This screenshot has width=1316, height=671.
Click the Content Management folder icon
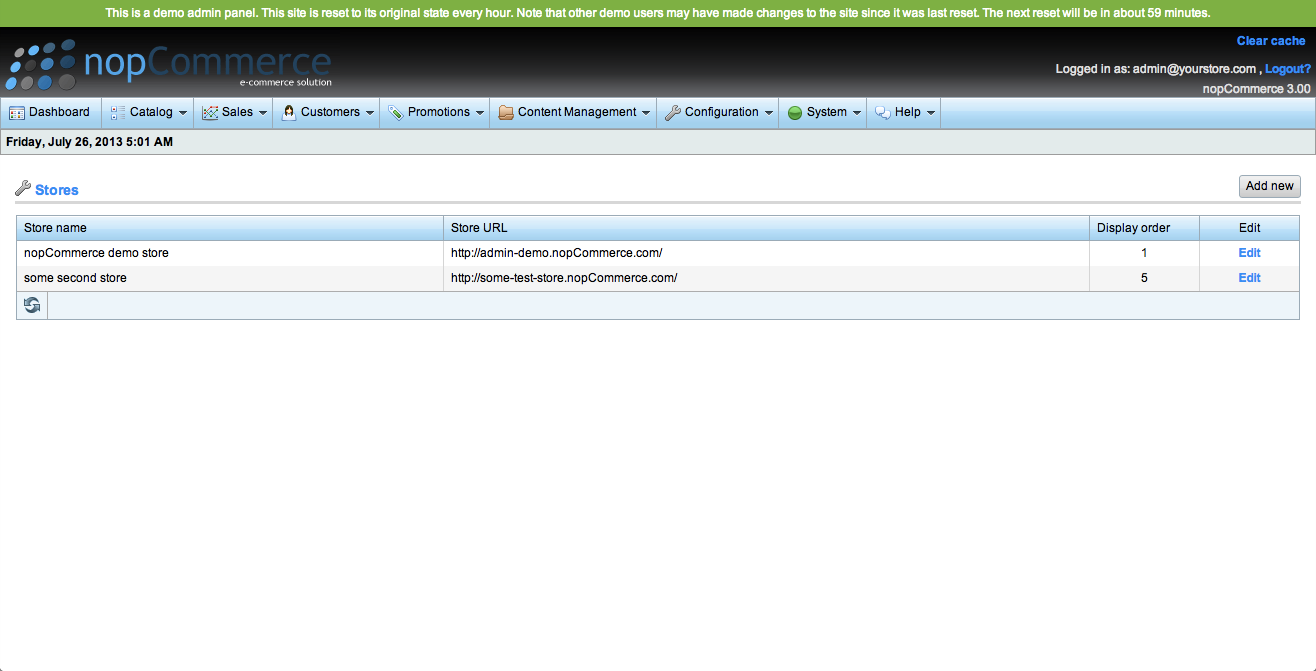tap(506, 113)
